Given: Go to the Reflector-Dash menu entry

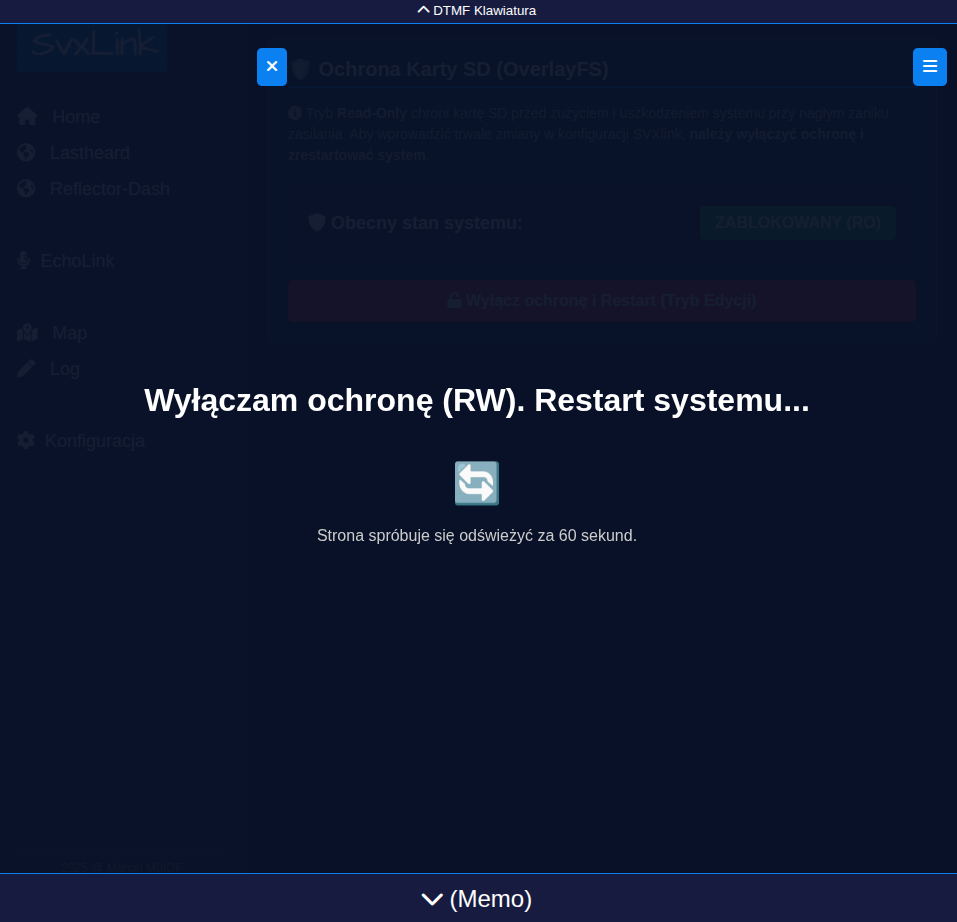Looking at the screenshot, I should click(x=110, y=189).
